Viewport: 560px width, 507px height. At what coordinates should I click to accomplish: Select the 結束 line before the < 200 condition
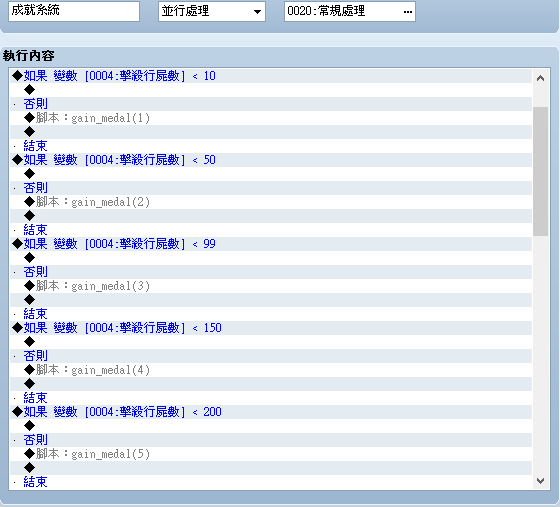pos(271,398)
